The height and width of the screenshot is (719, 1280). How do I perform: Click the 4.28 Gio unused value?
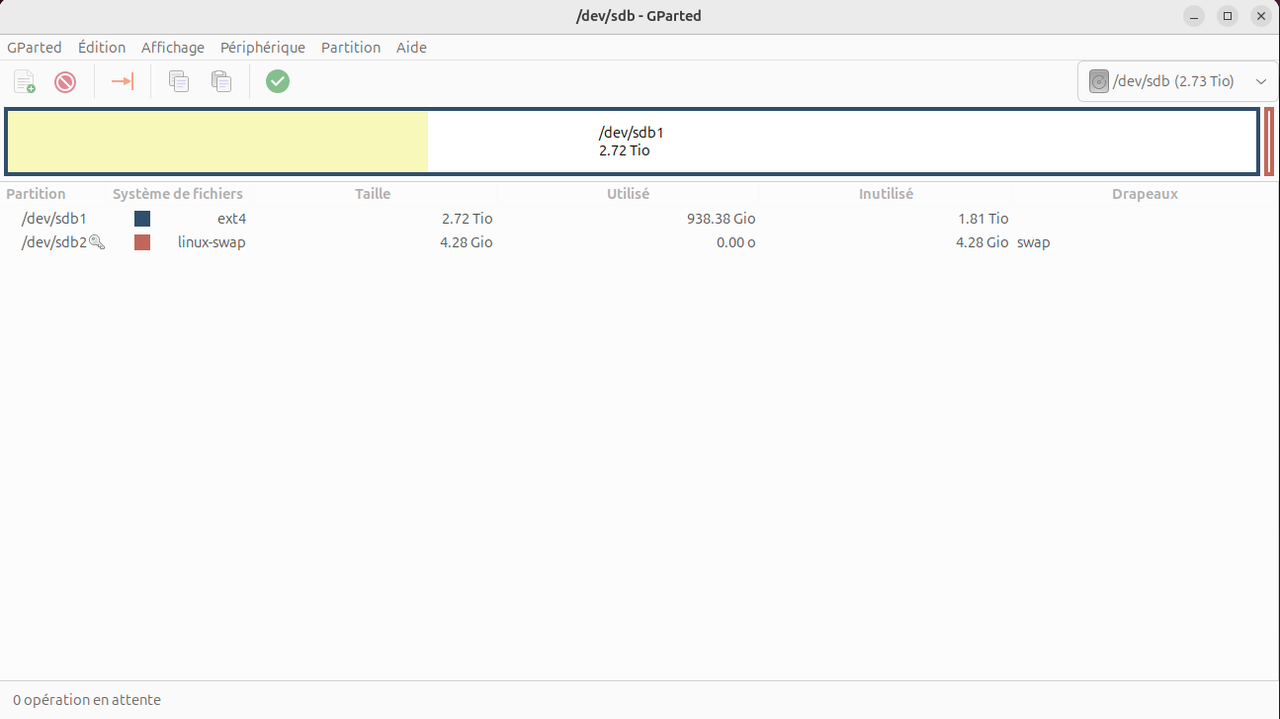982,242
